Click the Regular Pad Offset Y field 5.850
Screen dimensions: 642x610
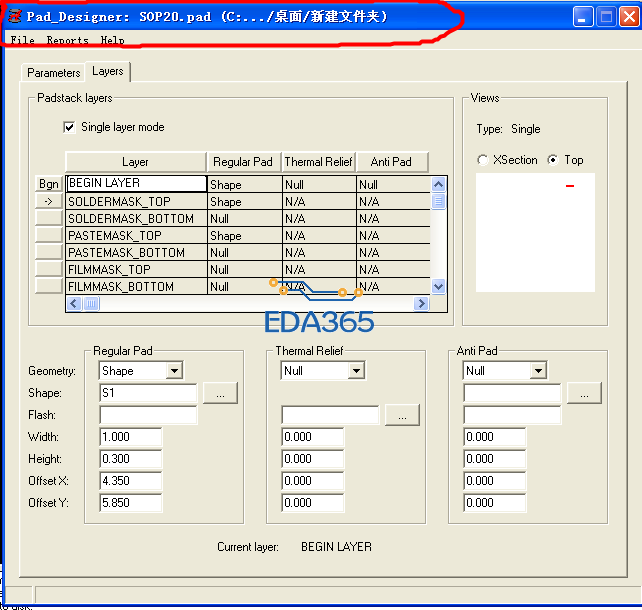131,503
